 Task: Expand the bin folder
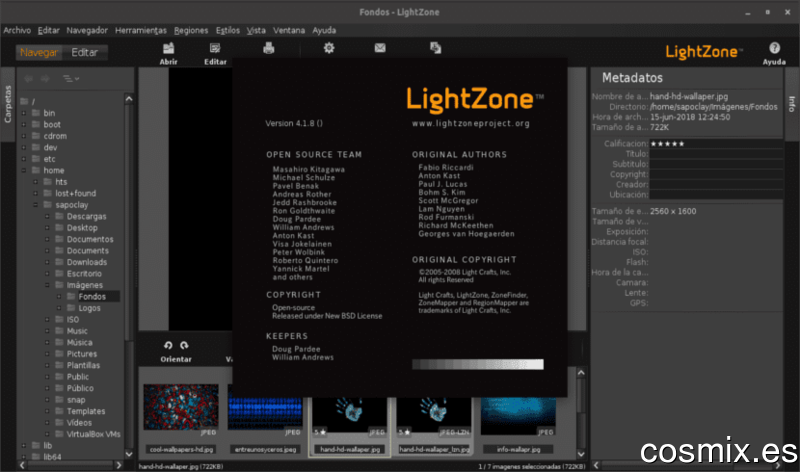click(24, 113)
